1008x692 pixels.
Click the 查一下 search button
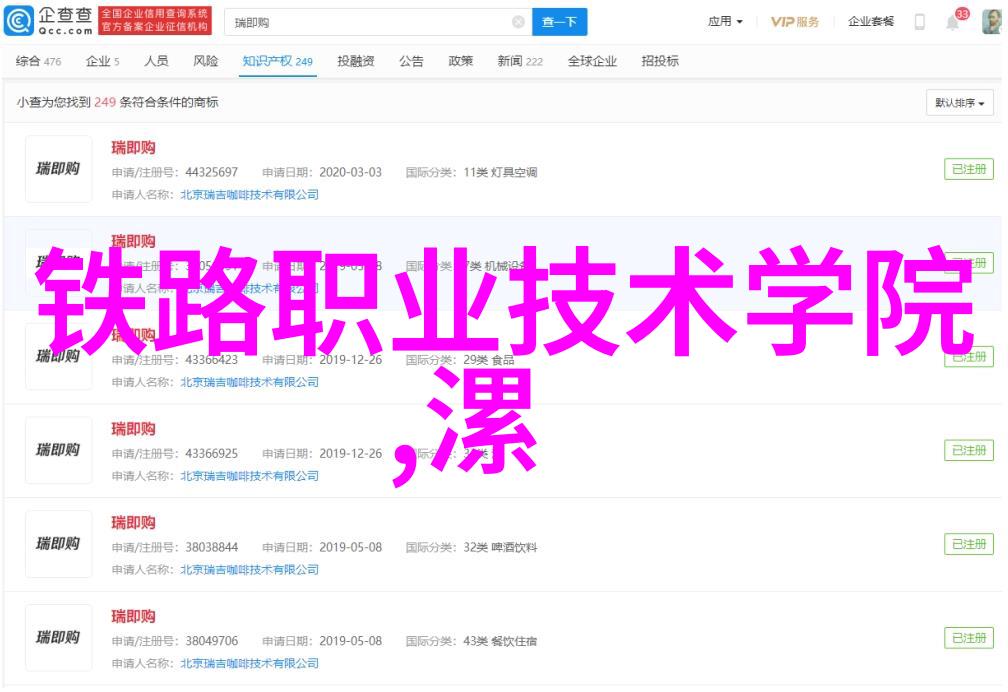click(559, 23)
